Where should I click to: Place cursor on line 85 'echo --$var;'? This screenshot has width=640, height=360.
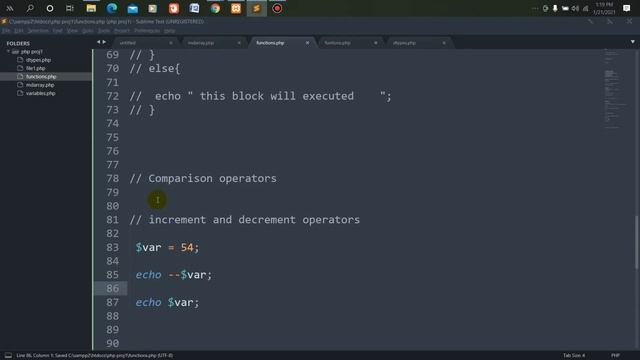pyautogui.click(x=173, y=275)
